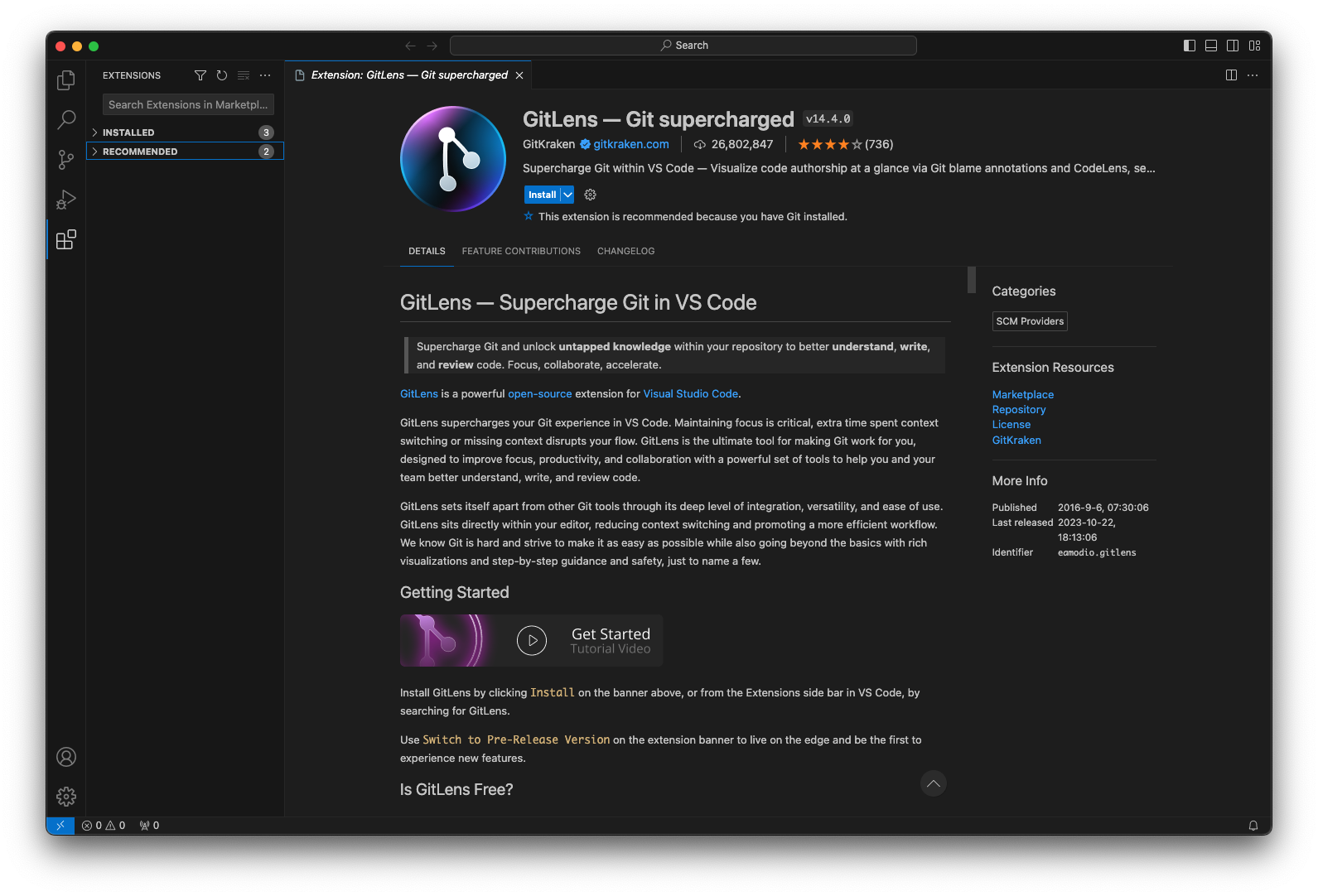Viewport: 1318px width, 896px height.
Task: Click the details page scrollbar
Action: [972, 280]
